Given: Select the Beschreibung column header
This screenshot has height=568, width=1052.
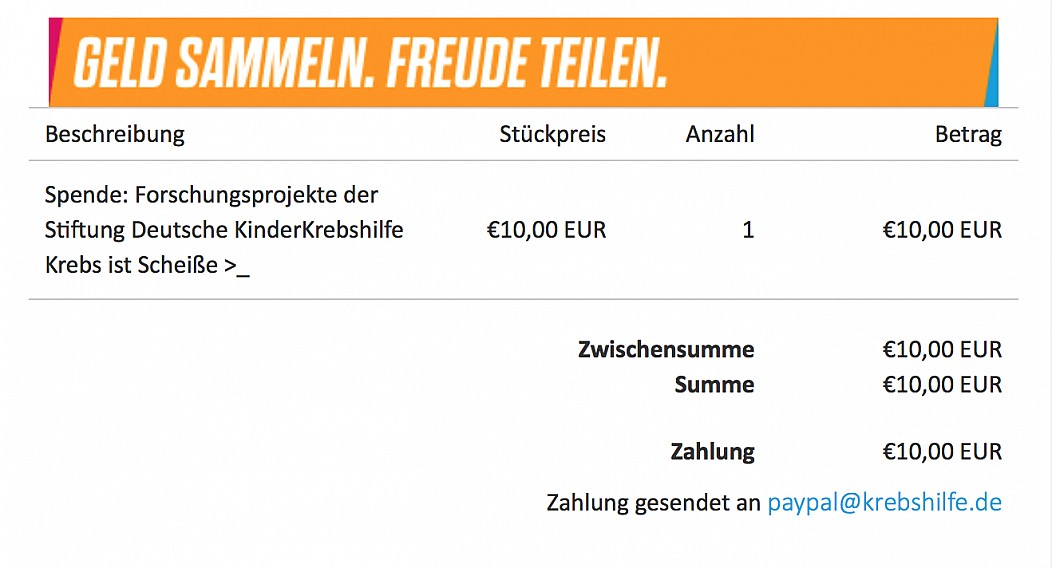Looking at the screenshot, I should 115,134.
